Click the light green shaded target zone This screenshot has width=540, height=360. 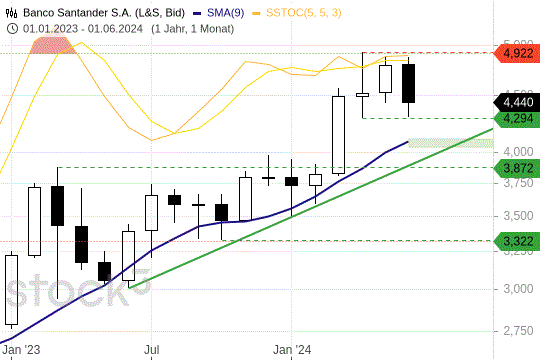450,143
